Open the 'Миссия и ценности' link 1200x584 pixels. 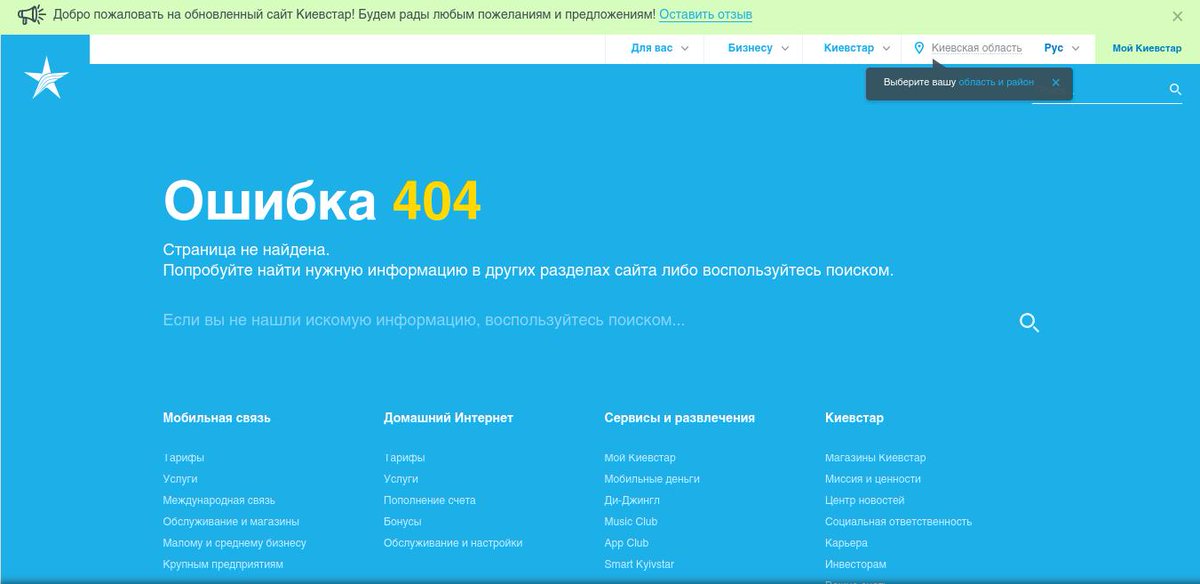pos(873,479)
